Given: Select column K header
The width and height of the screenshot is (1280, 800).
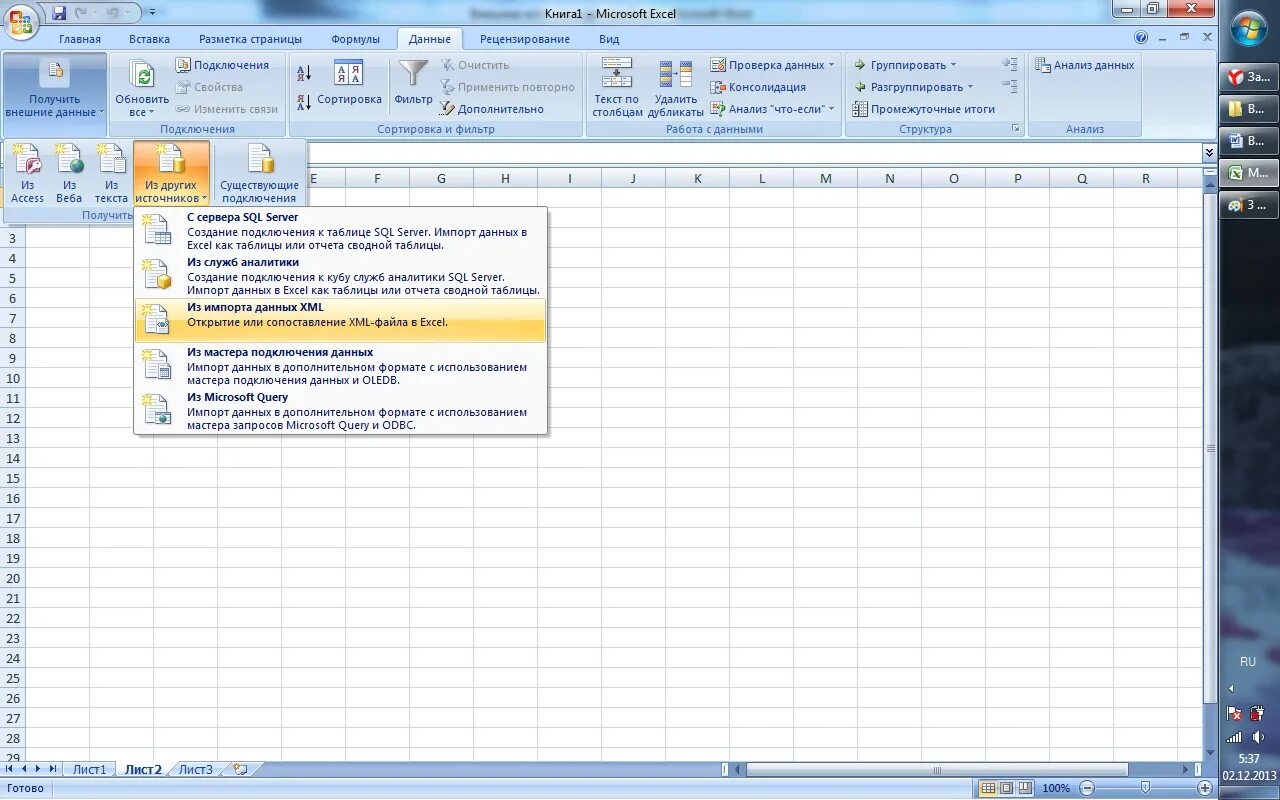Looking at the screenshot, I should coord(697,179).
